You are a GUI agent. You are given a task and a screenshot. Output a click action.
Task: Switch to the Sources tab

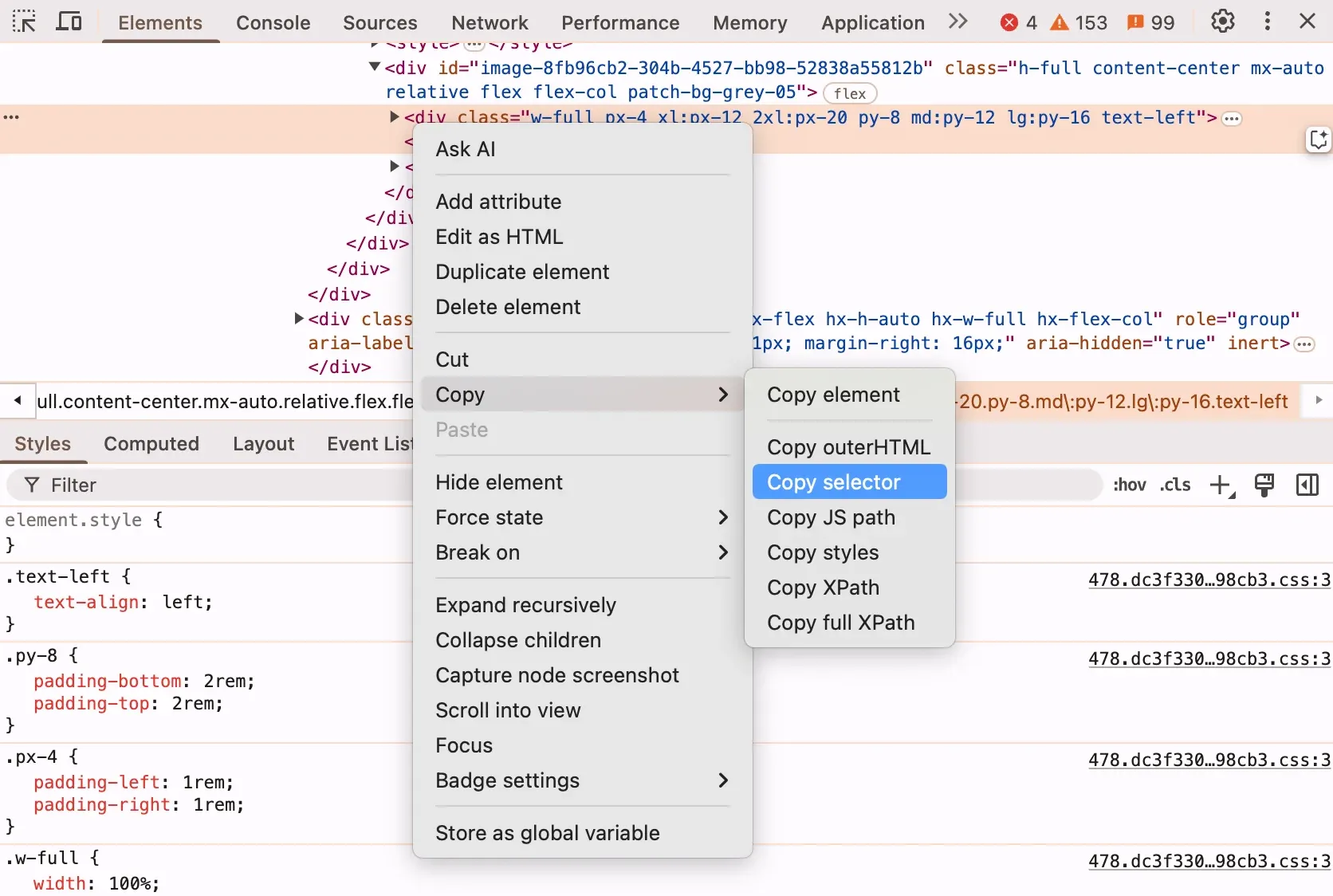[x=379, y=22]
